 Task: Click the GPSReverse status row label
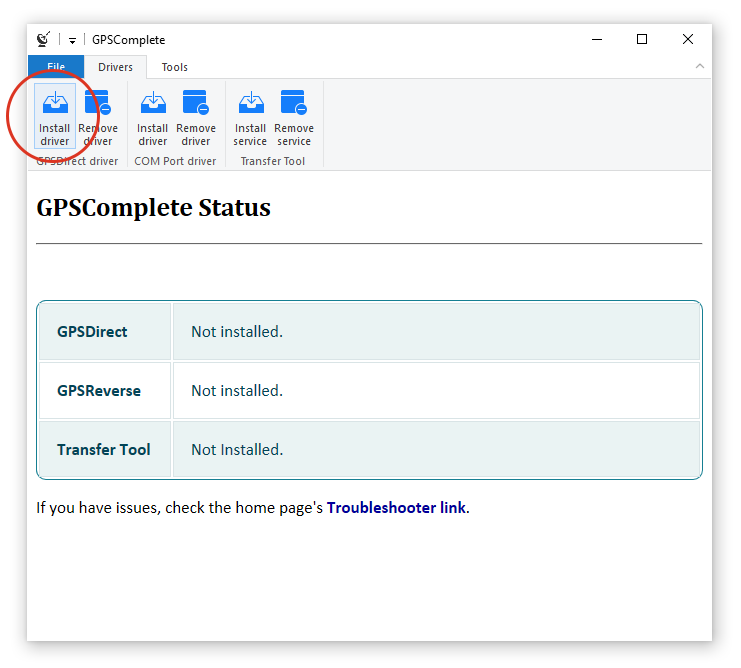coord(99,391)
